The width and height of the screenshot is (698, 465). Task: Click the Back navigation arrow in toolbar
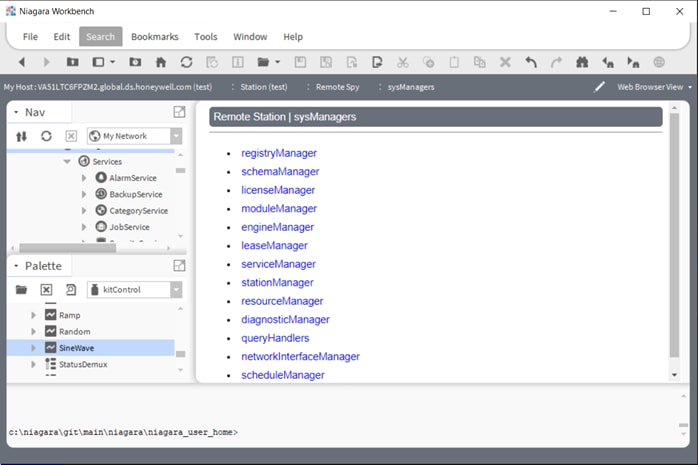click(21, 62)
